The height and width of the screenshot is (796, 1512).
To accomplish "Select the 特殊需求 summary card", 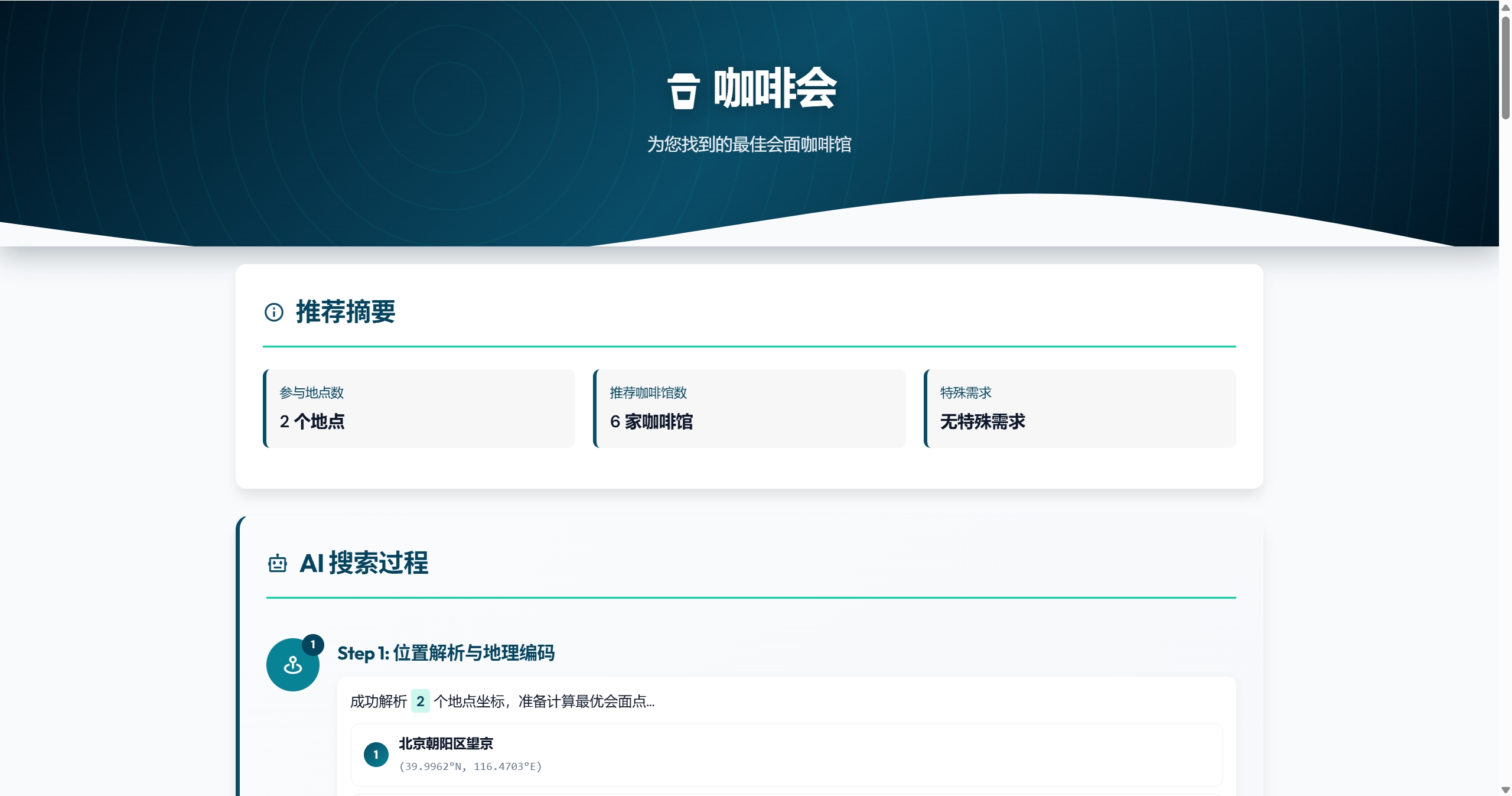I will (x=1079, y=408).
